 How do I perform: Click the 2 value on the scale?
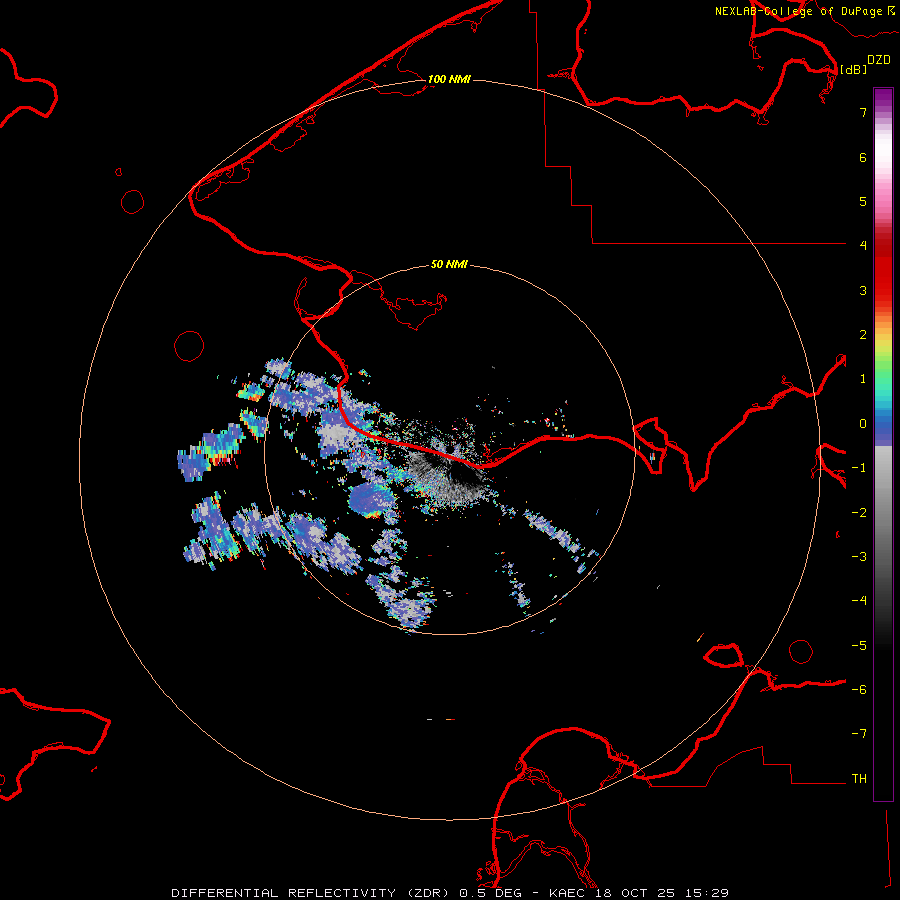point(863,335)
